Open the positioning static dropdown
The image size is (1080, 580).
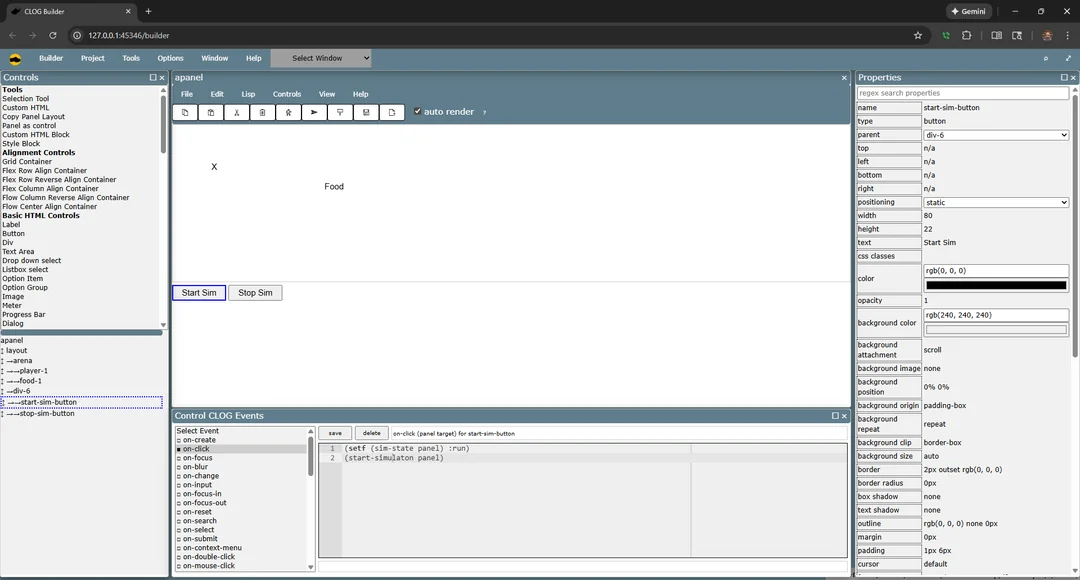[995, 202]
